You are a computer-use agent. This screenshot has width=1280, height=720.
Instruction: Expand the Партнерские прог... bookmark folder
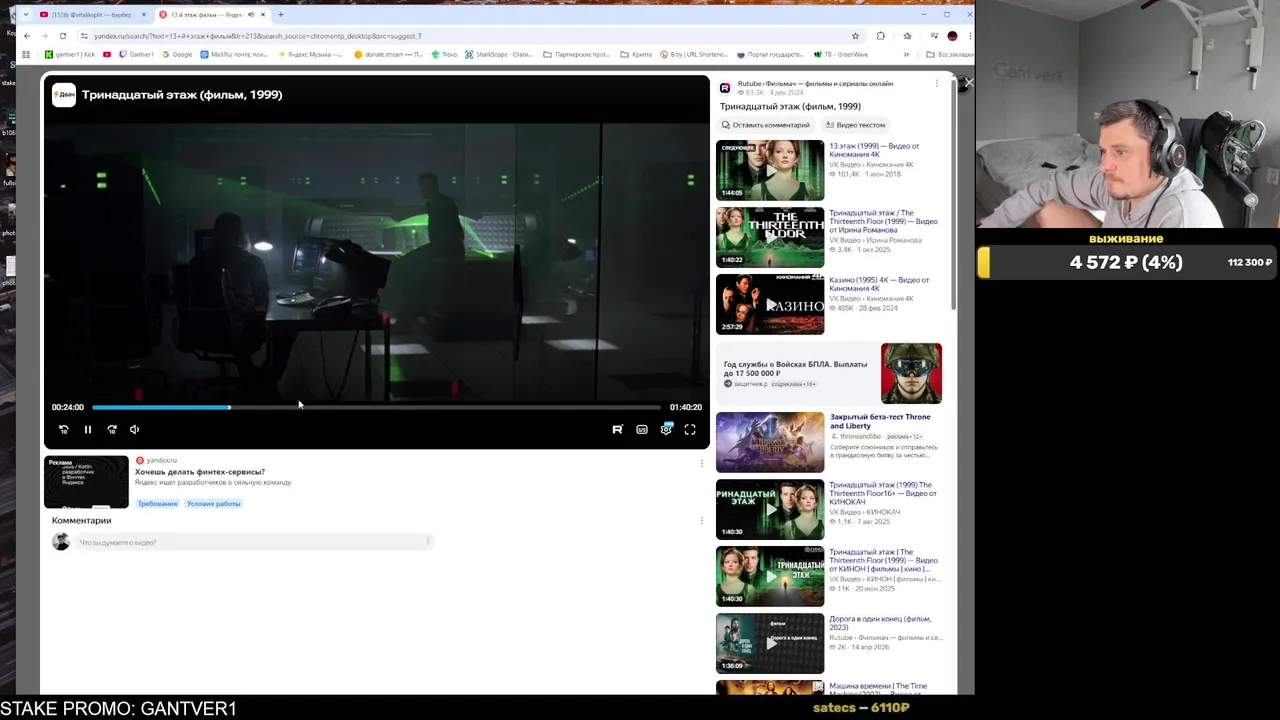point(577,55)
